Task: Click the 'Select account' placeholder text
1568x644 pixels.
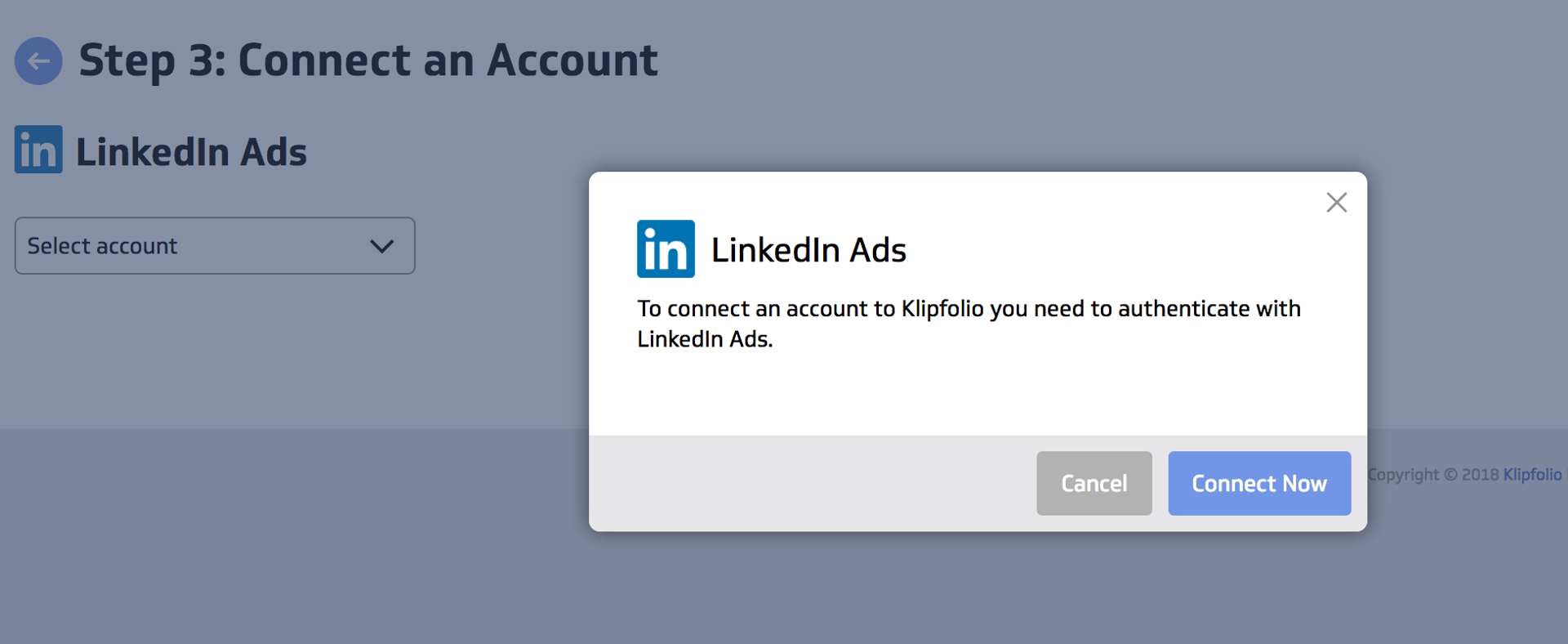Action: pyautogui.click(x=102, y=245)
